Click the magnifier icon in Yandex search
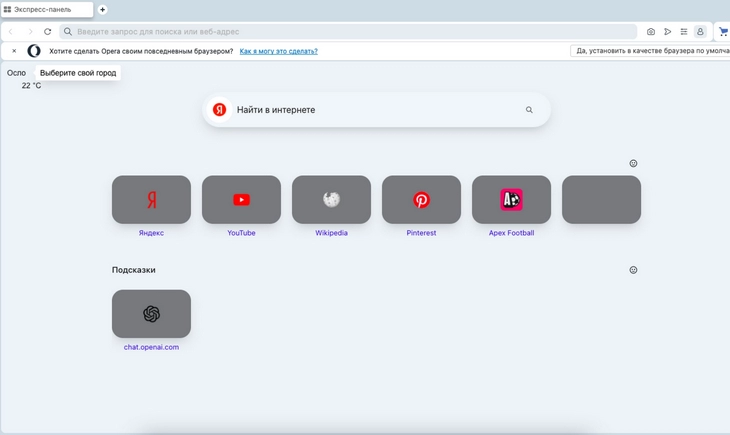730x435 pixels. coord(529,110)
